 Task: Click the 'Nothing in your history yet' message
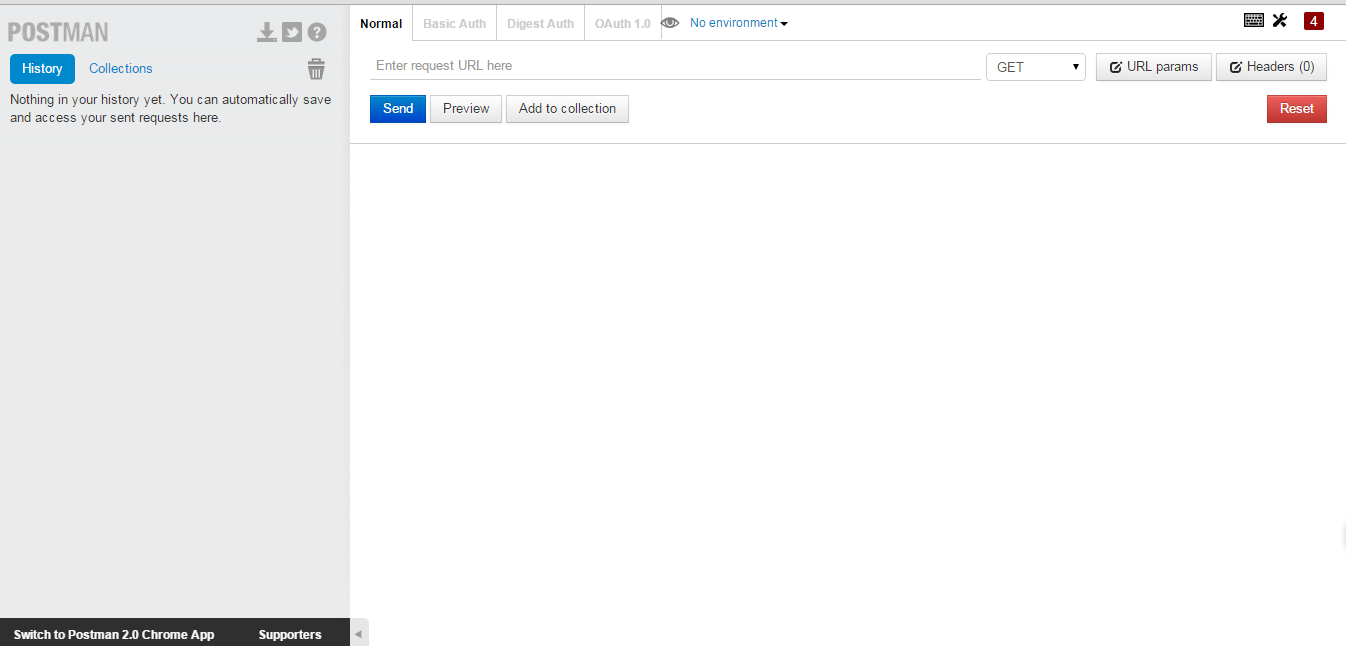pos(170,109)
